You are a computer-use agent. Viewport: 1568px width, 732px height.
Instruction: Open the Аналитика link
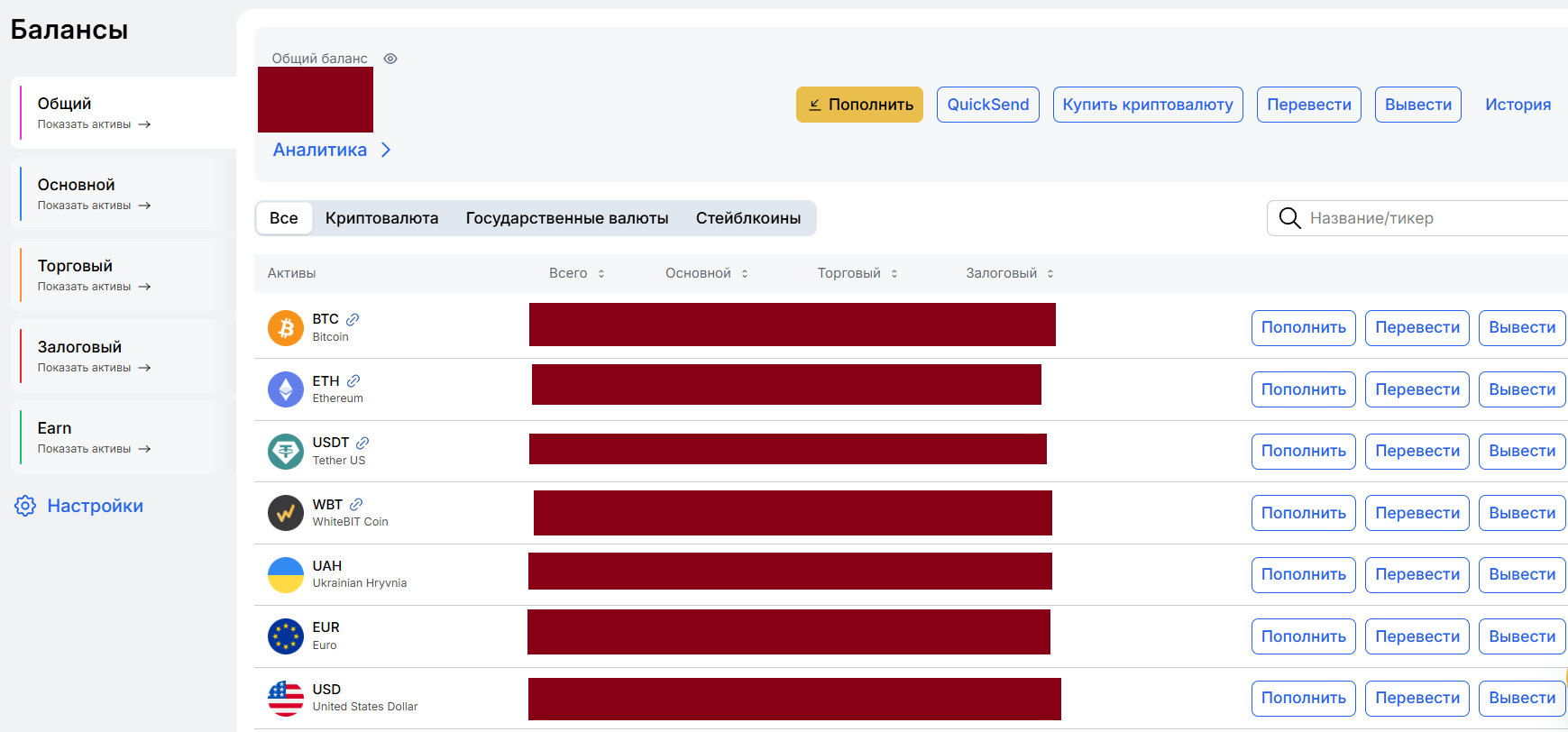click(x=320, y=150)
